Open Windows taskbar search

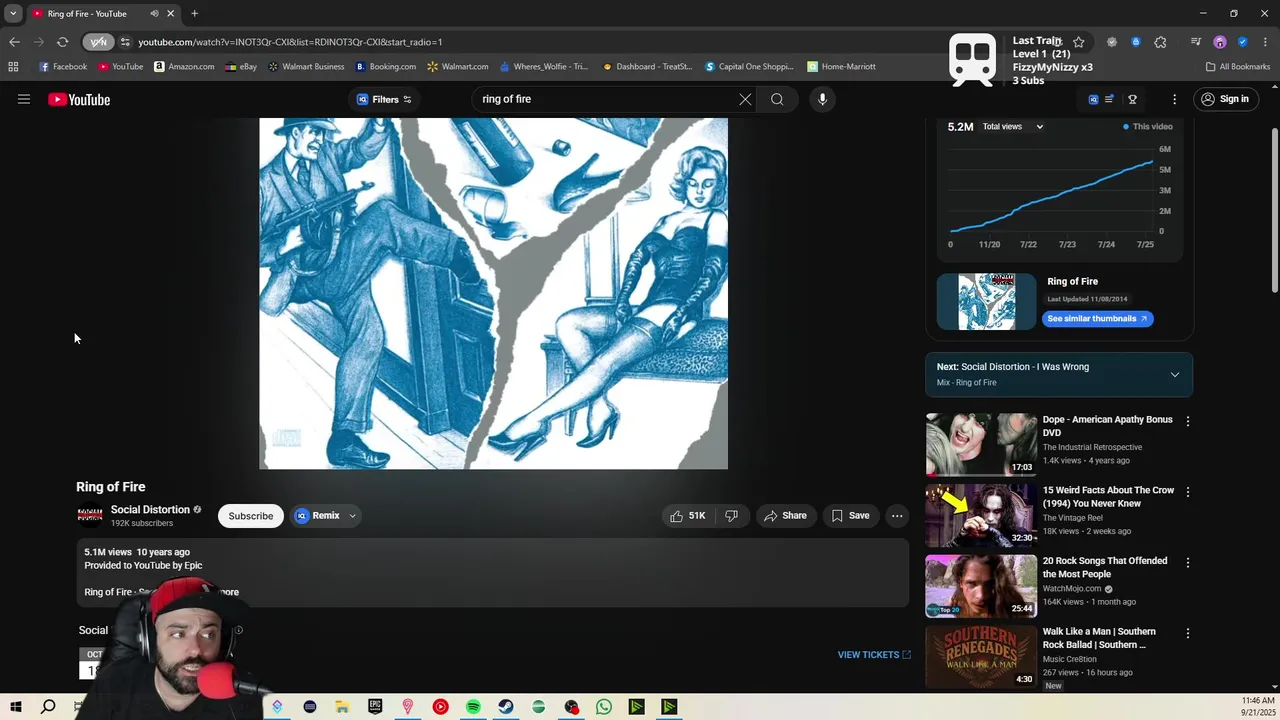pyautogui.click(x=48, y=707)
